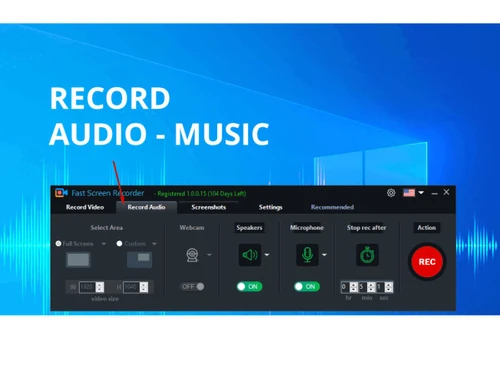Click the green microphone icon
Viewport: 500px width, 375px height.
[307, 255]
